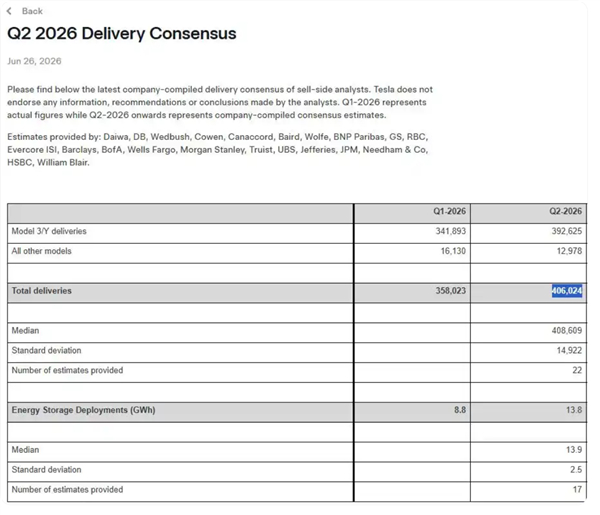Click the Model 3/Y deliveries row label
Screen dimensions: 600x515
click(x=49, y=231)
